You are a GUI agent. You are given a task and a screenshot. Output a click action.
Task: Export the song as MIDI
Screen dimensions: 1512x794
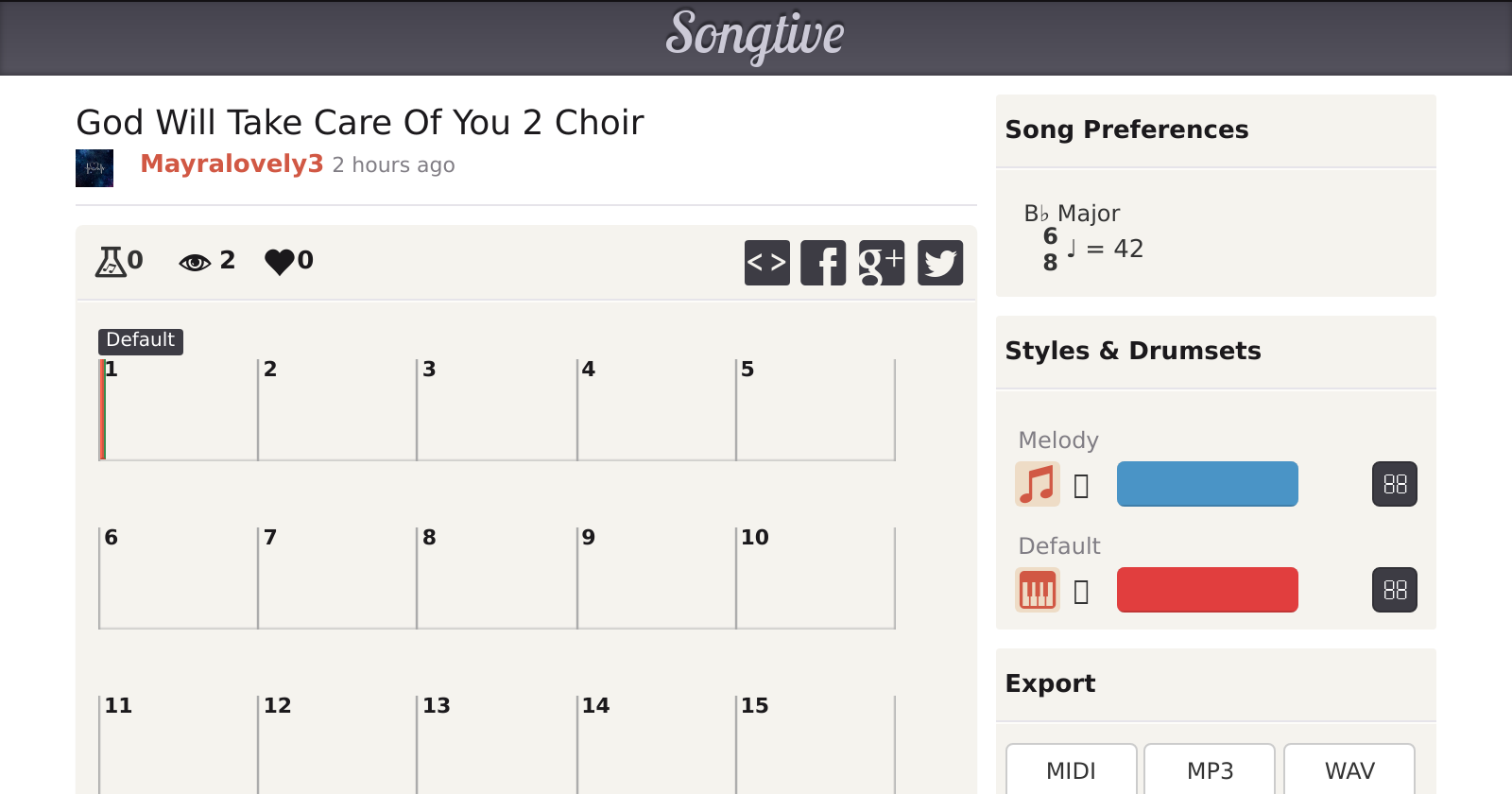pyautogui.click(x=1071, y=770)
